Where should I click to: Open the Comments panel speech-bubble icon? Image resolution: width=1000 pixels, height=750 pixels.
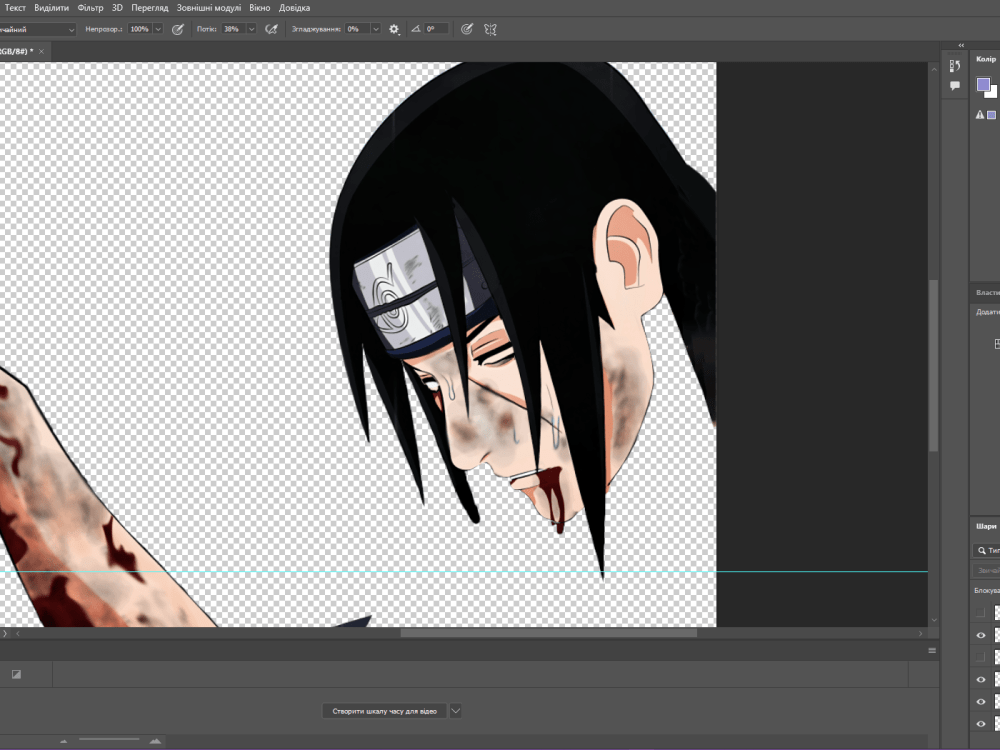pyautogui.click(x=955, y=85)
